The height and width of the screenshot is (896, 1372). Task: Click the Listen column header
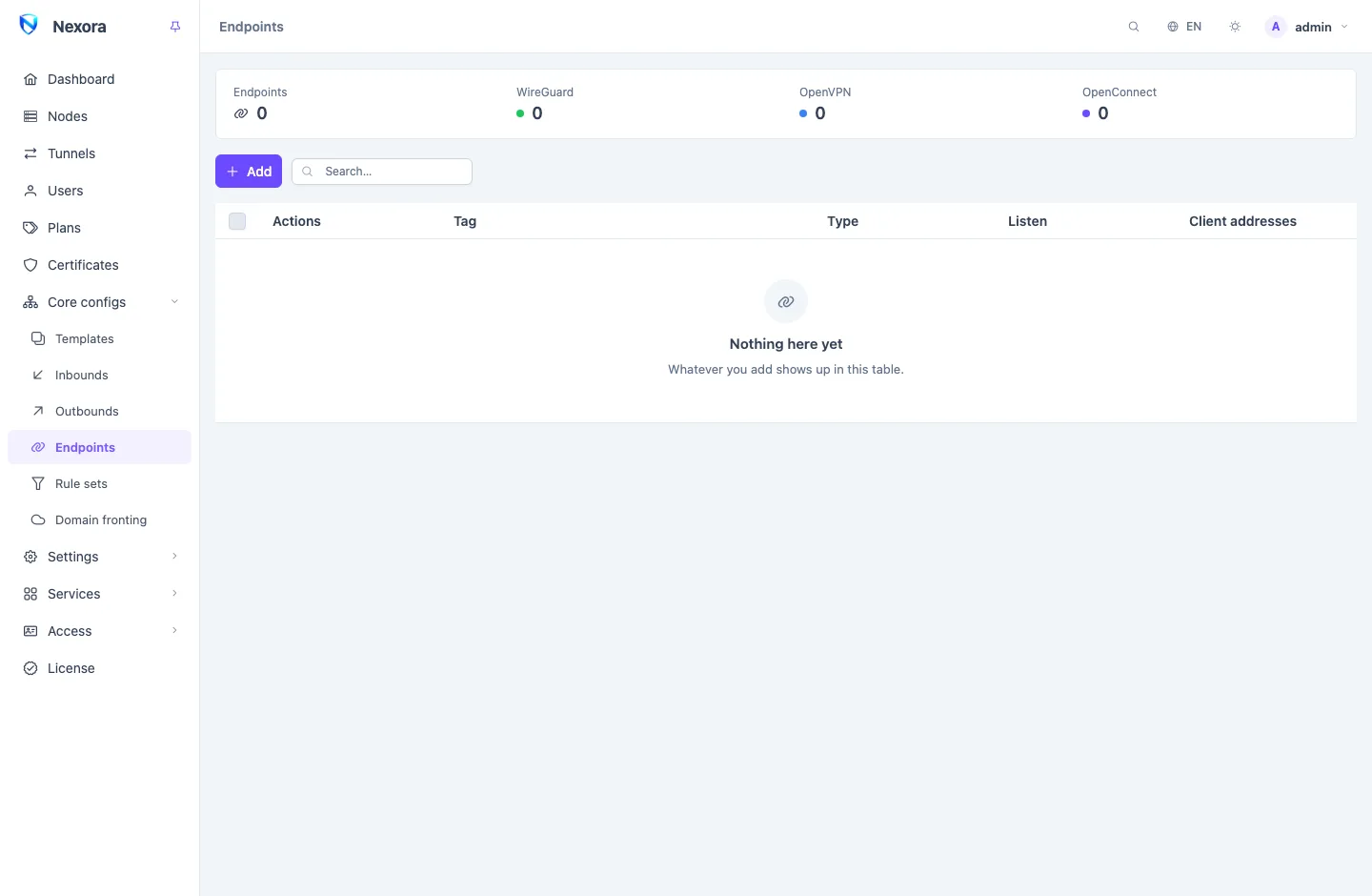point(1027,221)
